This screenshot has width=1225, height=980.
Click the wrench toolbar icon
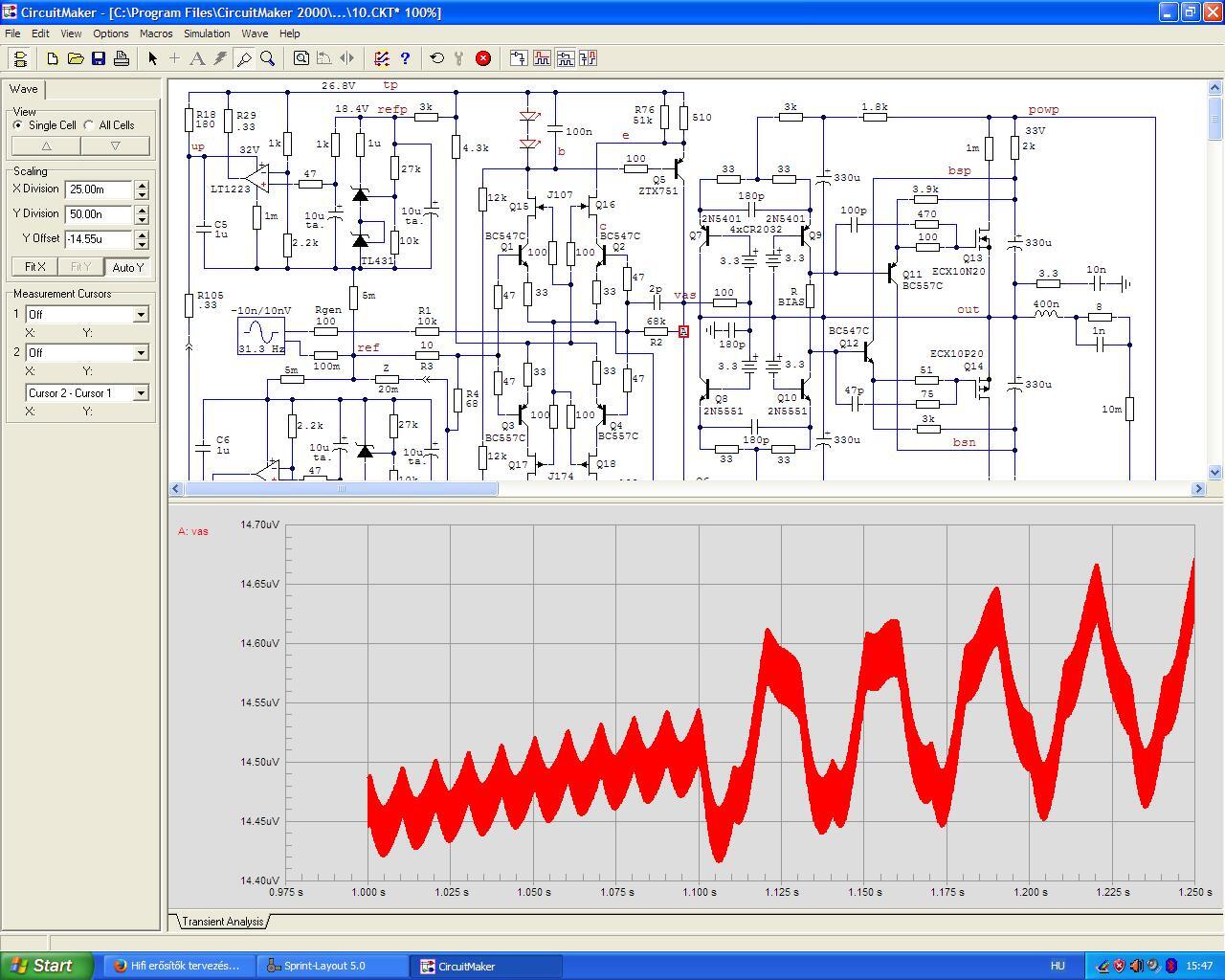pos(460,58)
